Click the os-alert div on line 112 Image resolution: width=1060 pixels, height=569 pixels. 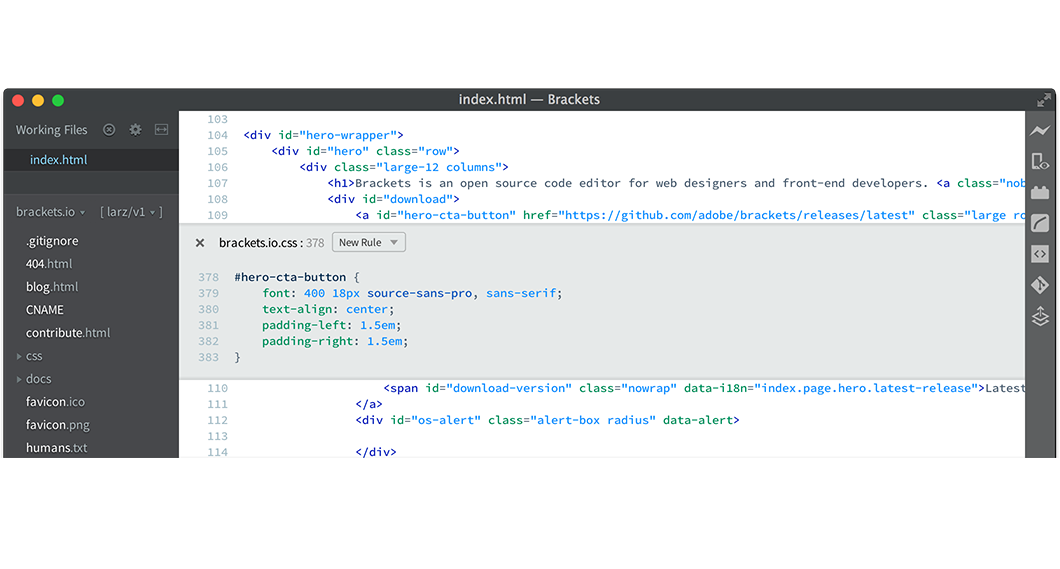pos(548,420)
